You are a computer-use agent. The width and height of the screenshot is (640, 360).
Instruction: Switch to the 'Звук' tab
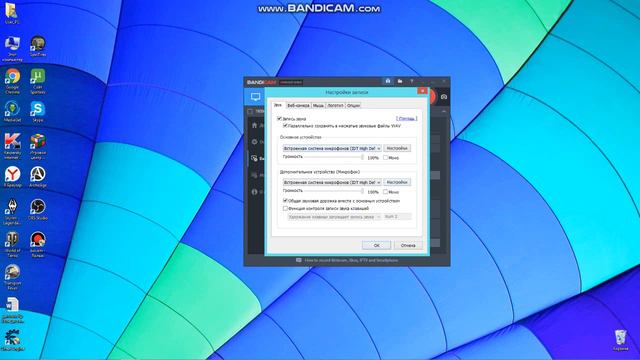pyautogui.click(x=278, y=105)
